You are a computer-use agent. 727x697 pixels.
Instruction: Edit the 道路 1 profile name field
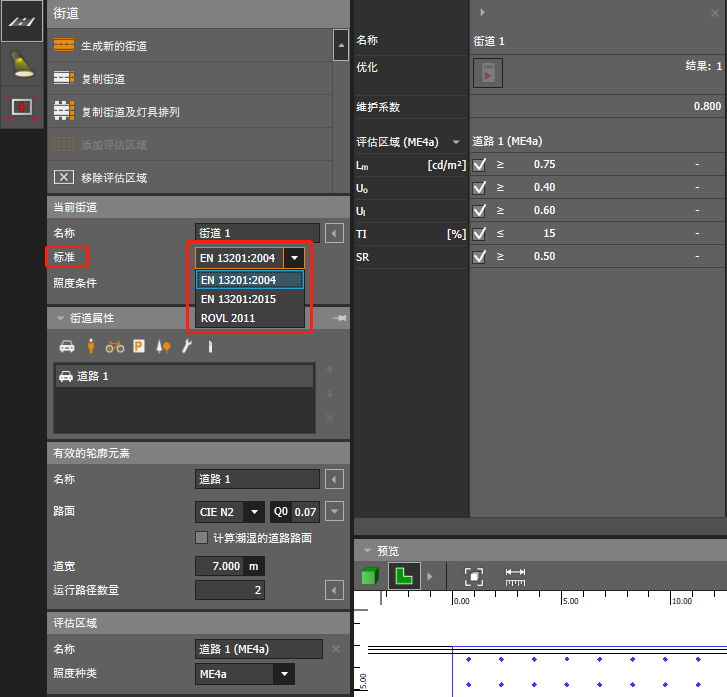257,479
